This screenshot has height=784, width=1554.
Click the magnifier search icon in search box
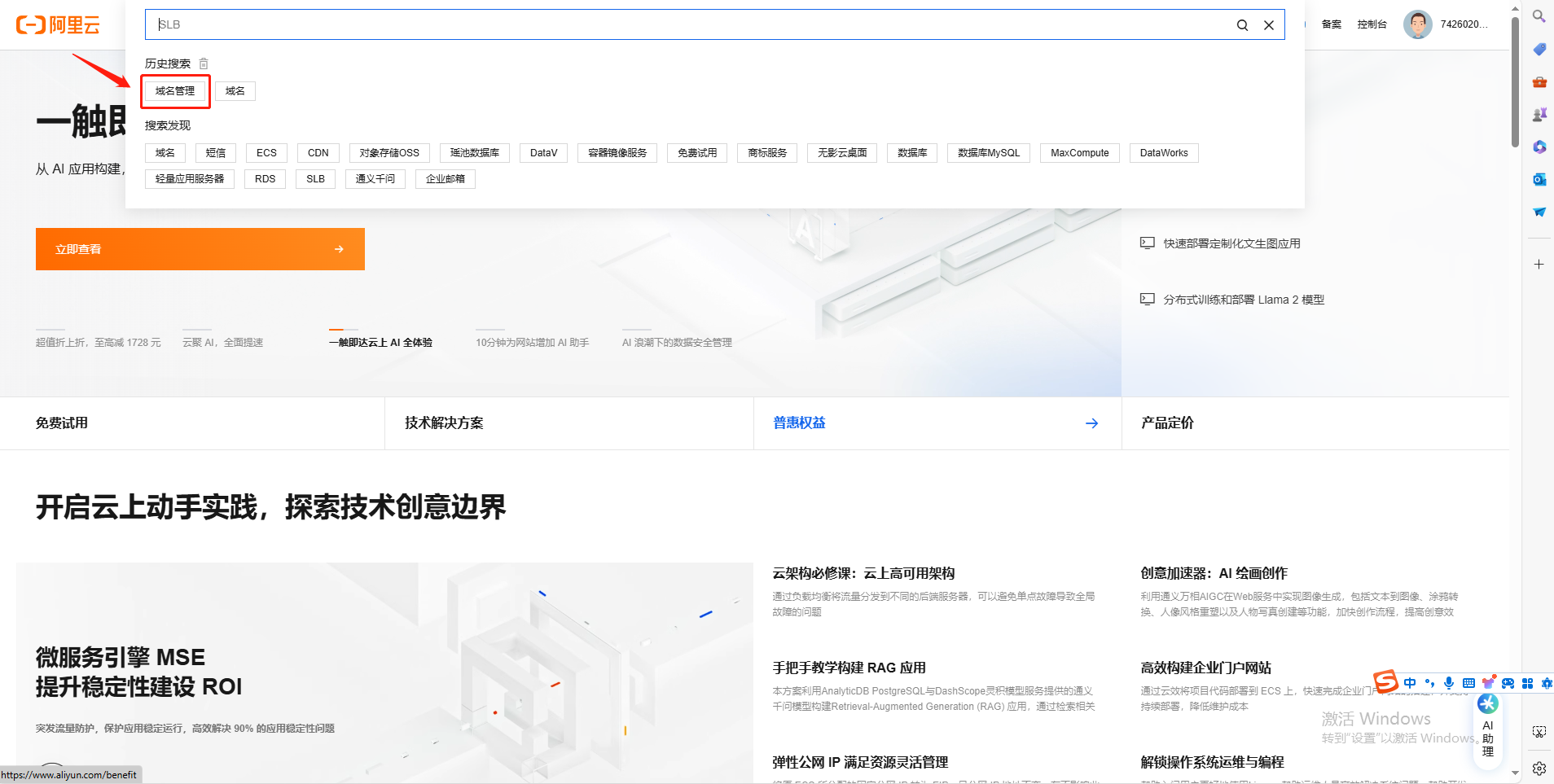pos(1242,25)
